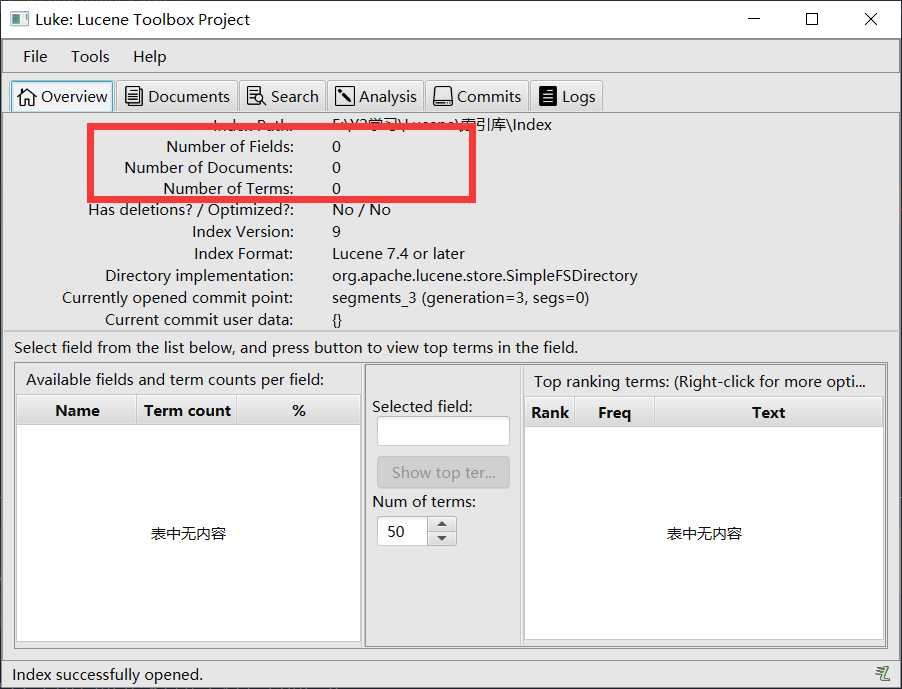Click the SimpleFSDirectory implementation value
Screen dimensions: 902x689
pyautogui.click(x=484, y=276)
